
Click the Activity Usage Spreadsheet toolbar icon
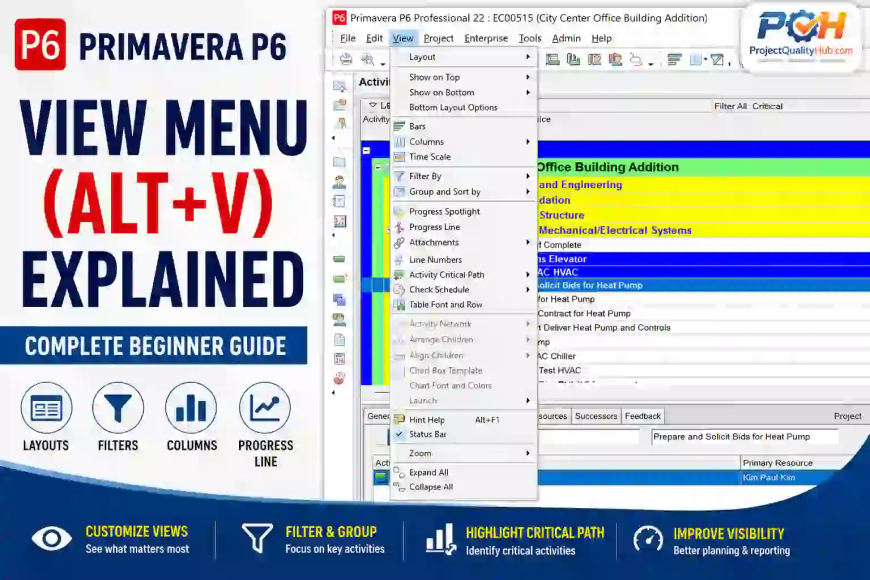tap(594, 59)
